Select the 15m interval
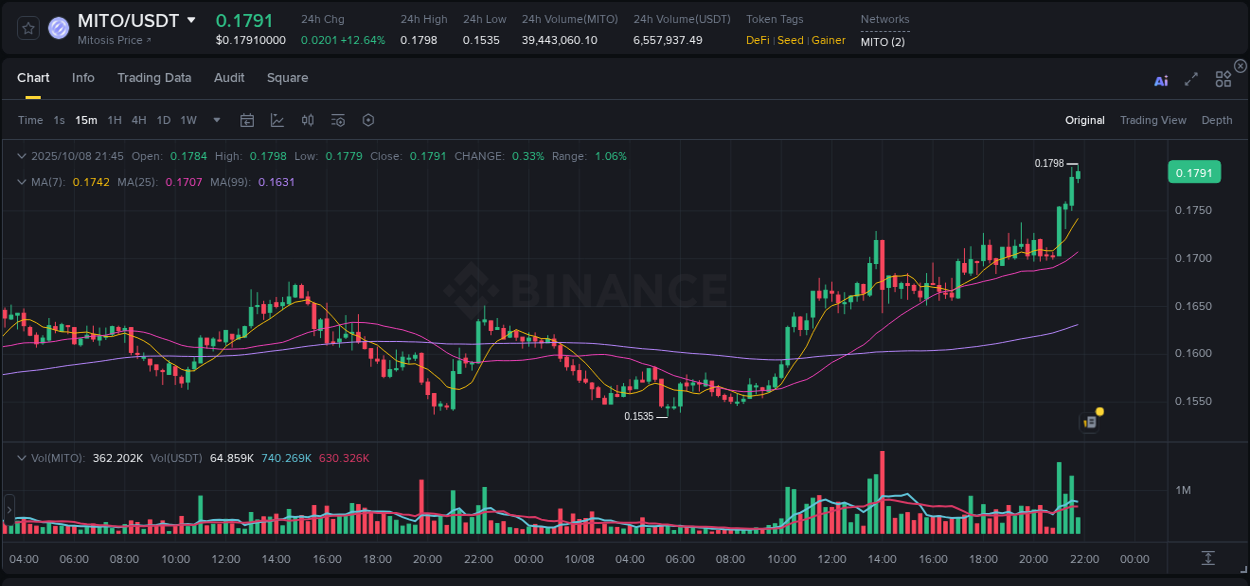Screen dimensions: 1250x586 pos(86,120)
